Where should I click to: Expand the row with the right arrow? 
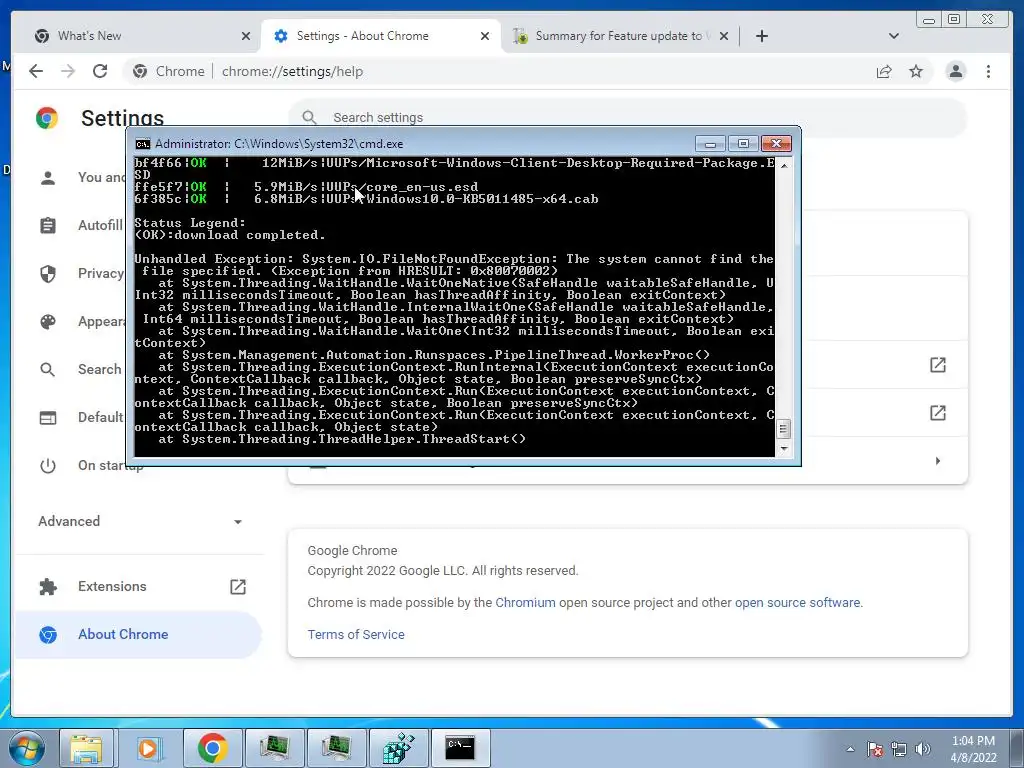(x=938, y=460)
